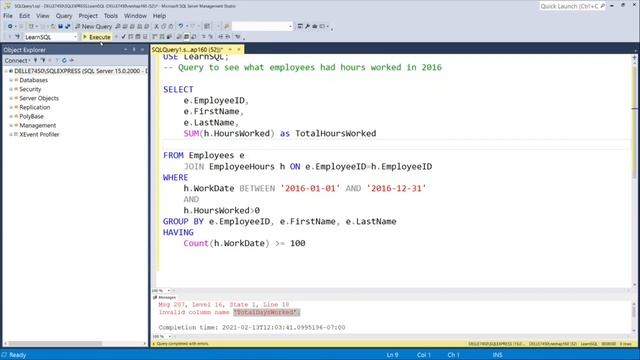Viewport: 640px width, 360px height.
Task: Expand the Databases node
Action: 11,80
